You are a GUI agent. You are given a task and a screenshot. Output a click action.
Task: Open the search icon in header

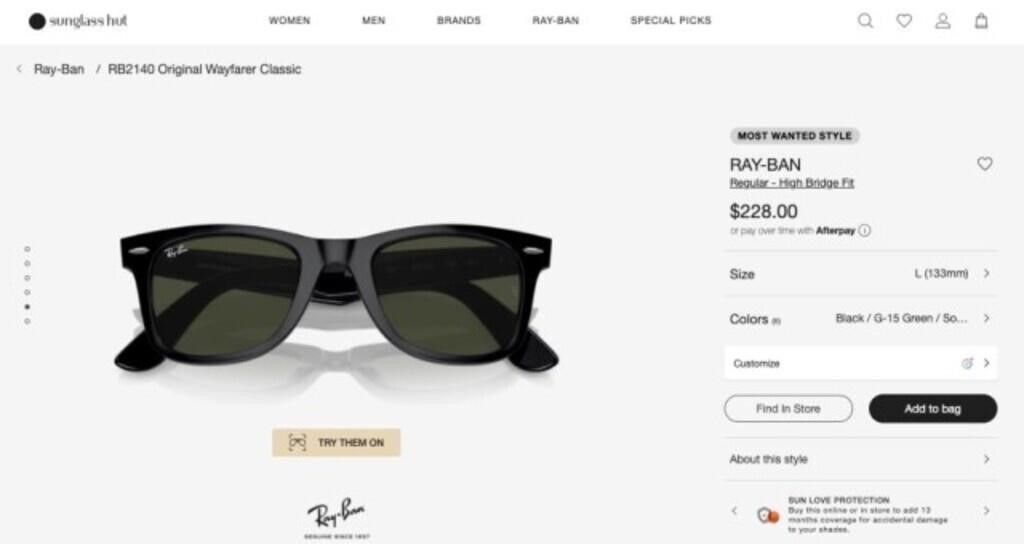[x=865, y=21]
